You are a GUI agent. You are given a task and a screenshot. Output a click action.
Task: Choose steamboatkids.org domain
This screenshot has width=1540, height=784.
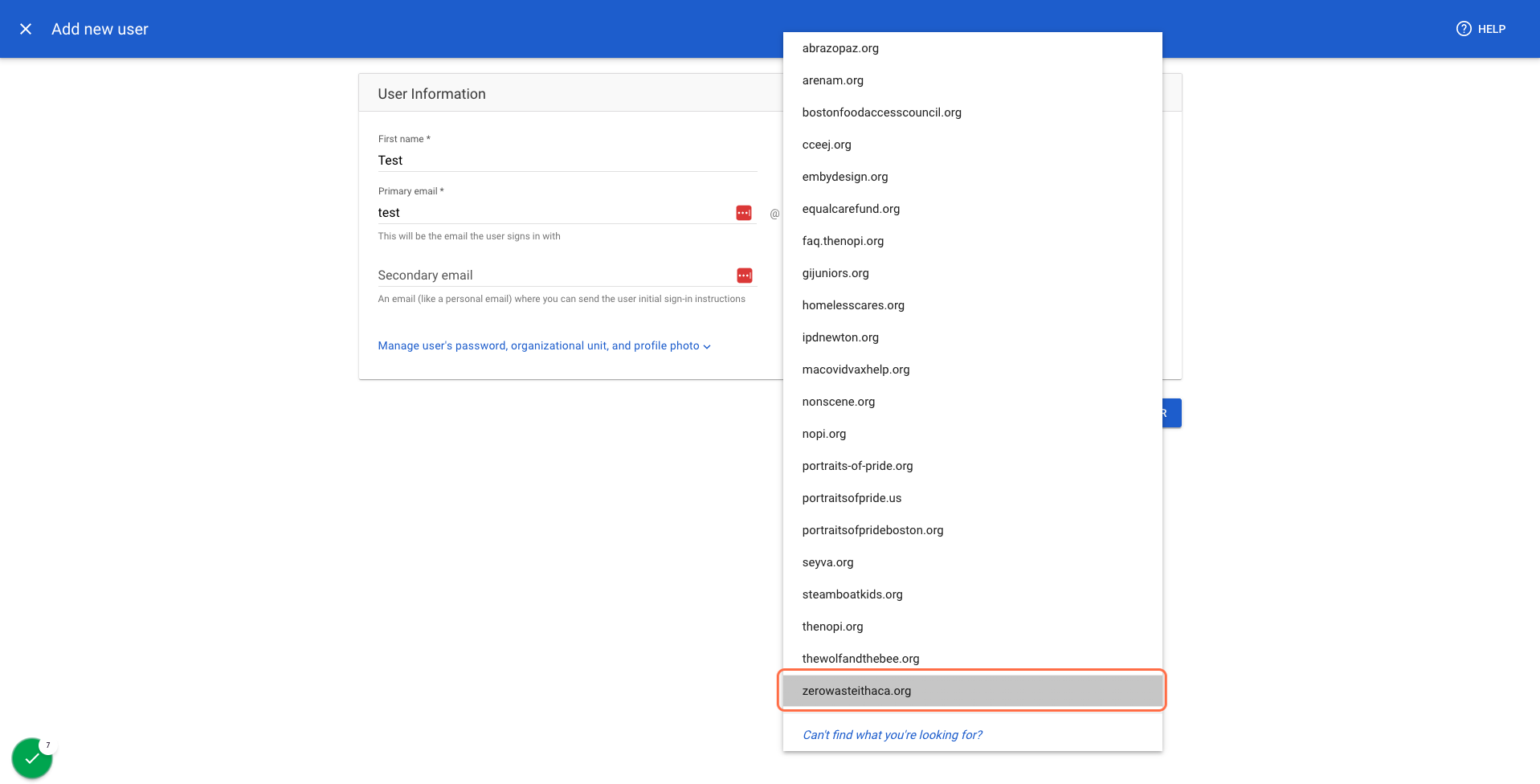pos(972,594)
